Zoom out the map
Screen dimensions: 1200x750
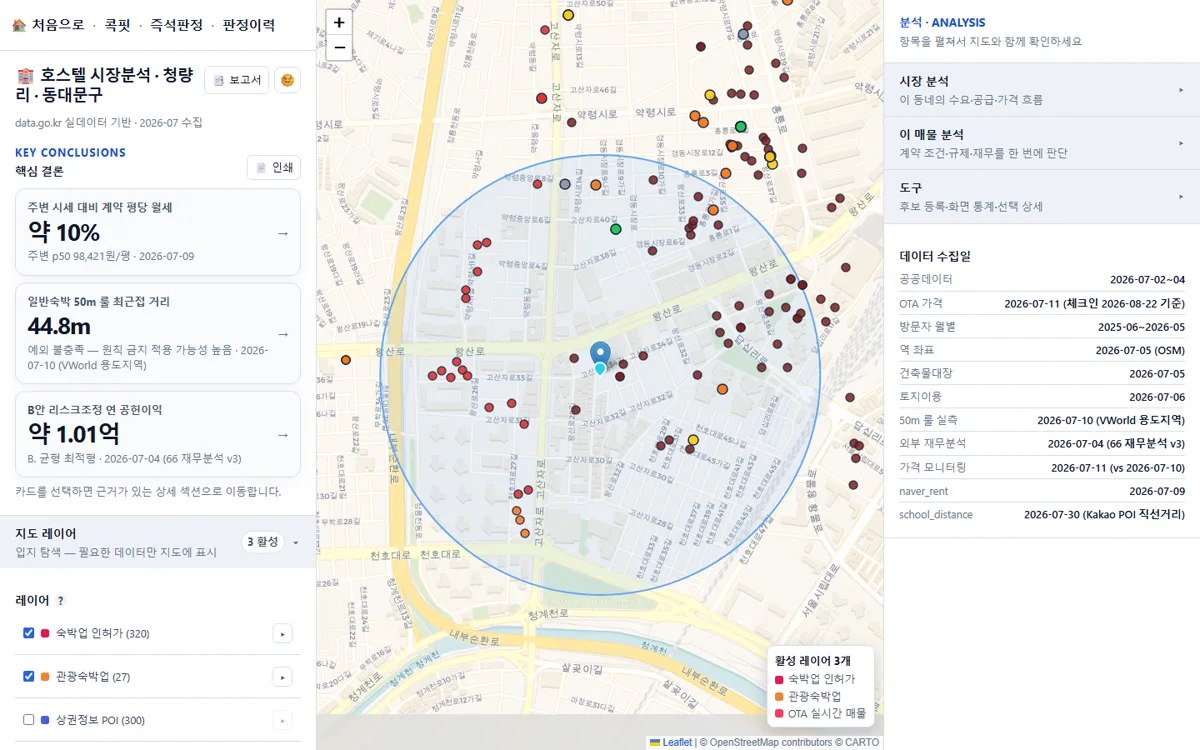tap(339, 47)
